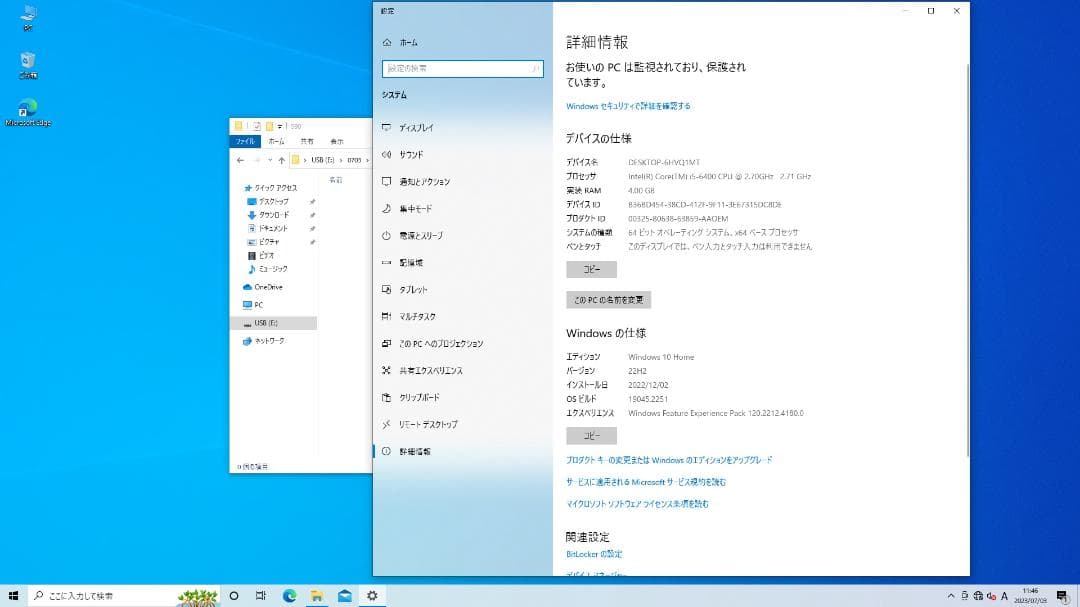Switch to the 表示 ribbon tab

[x=335, y=141]
